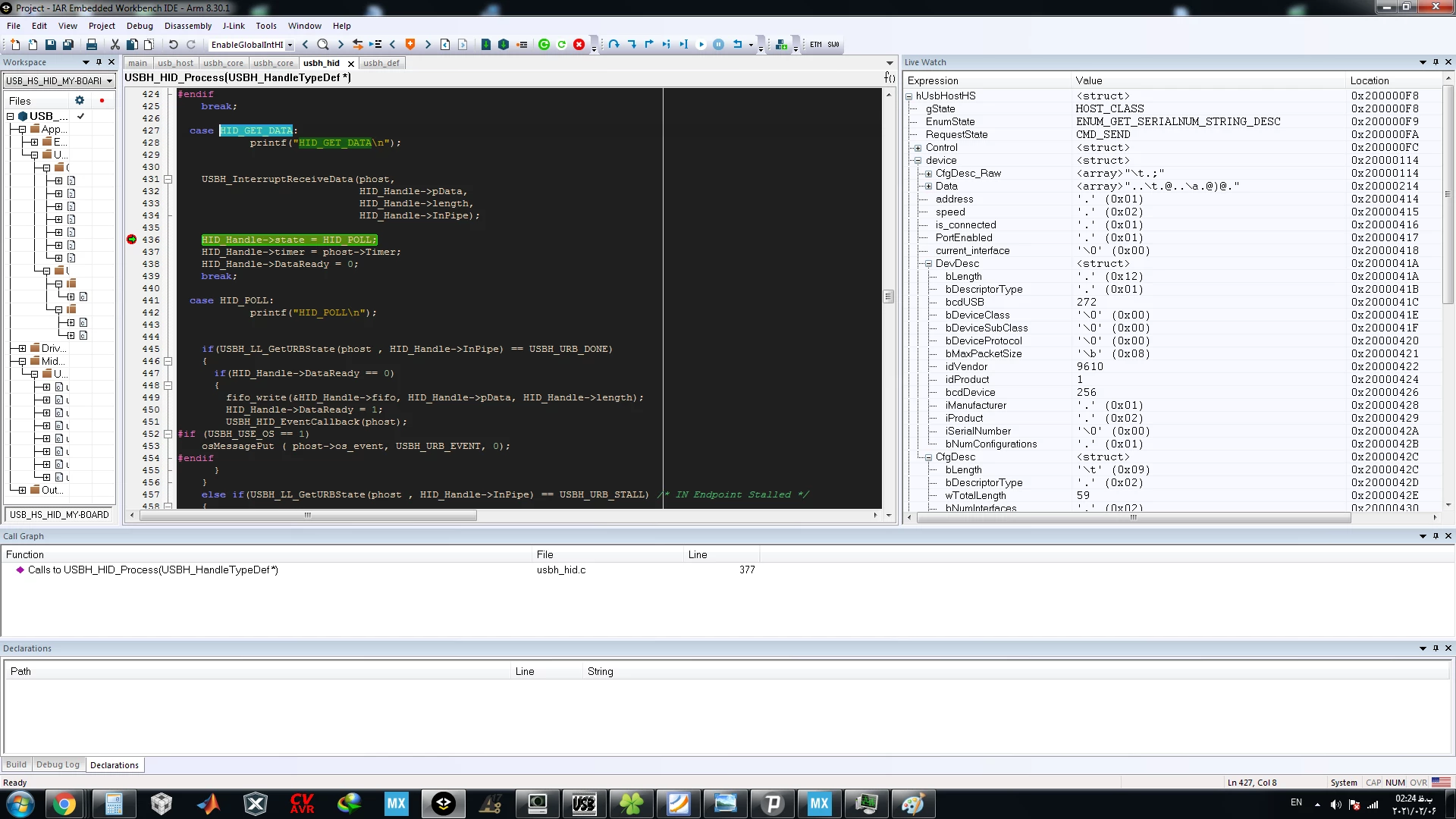Expand the Control struct in Live Watch
1456x819 pixels.
coord(918,148)
